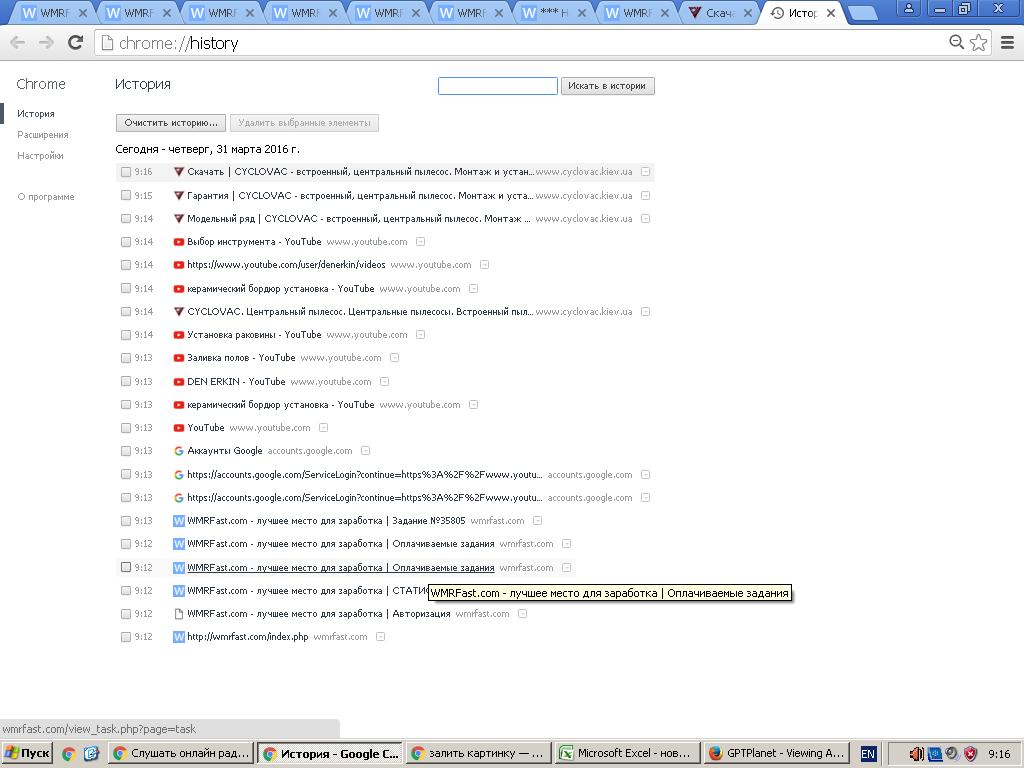Select История in left sidebar
1024x768 pixels.
(36, 114)
